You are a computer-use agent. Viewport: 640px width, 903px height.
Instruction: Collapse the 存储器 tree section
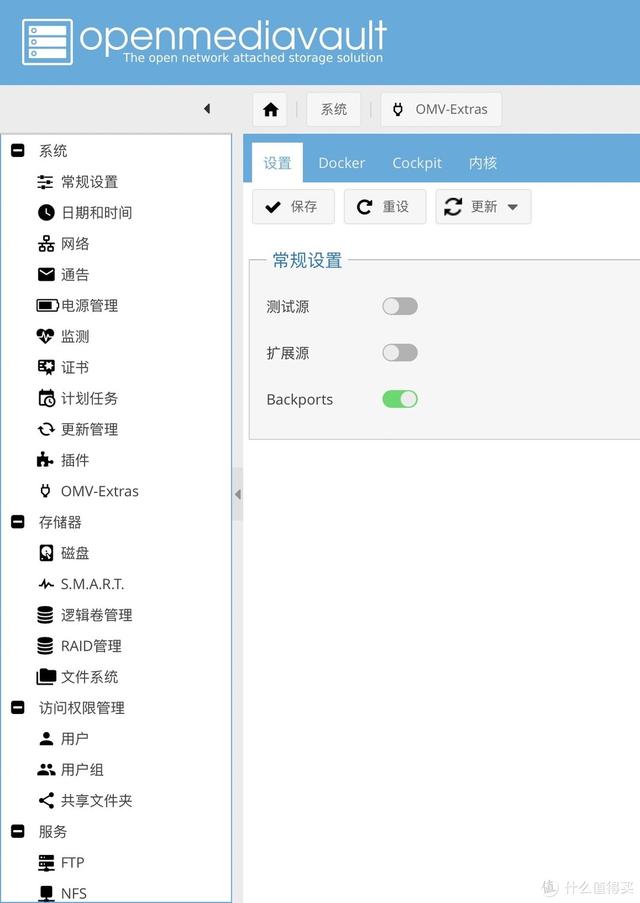click(x=18, y=522)
